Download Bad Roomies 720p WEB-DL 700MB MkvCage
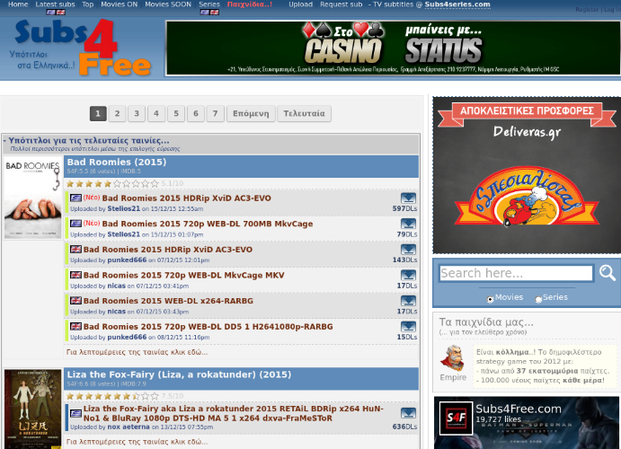The image size is (621, 449). (x=408, y=224)
